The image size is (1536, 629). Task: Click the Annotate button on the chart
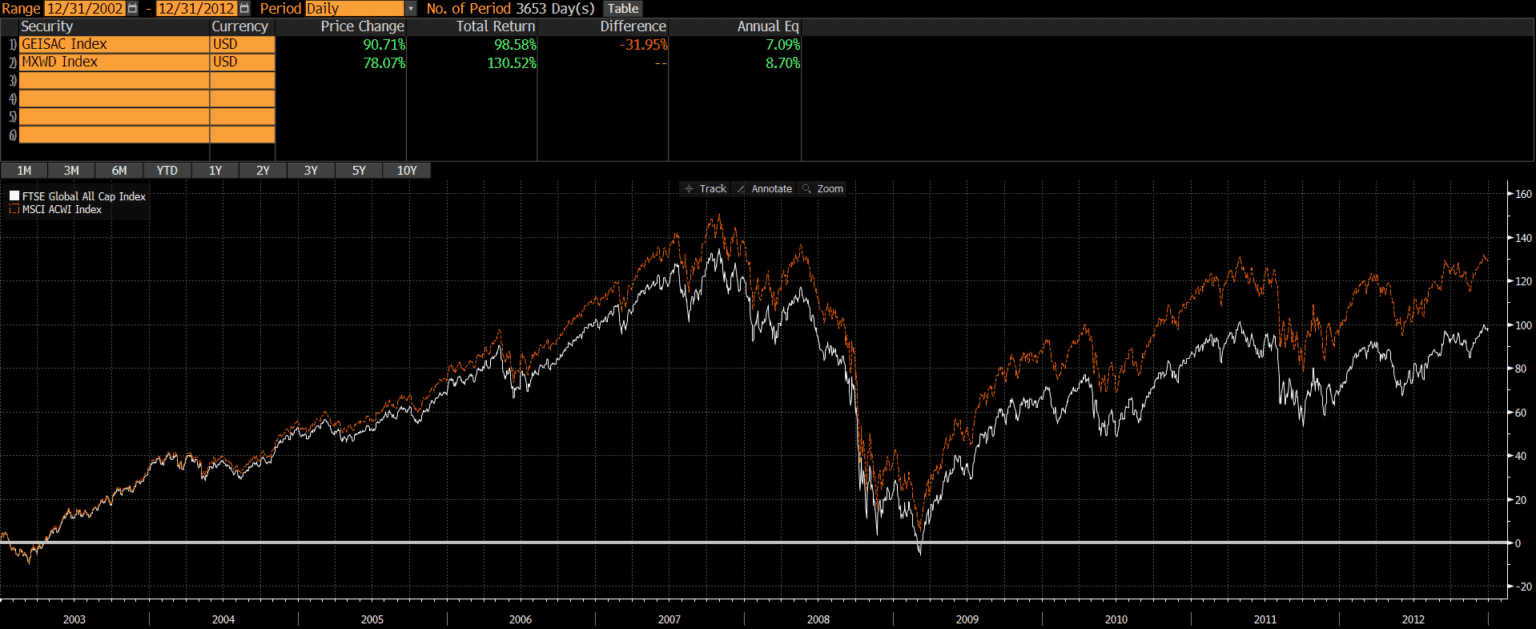click(x=764, y=188)
